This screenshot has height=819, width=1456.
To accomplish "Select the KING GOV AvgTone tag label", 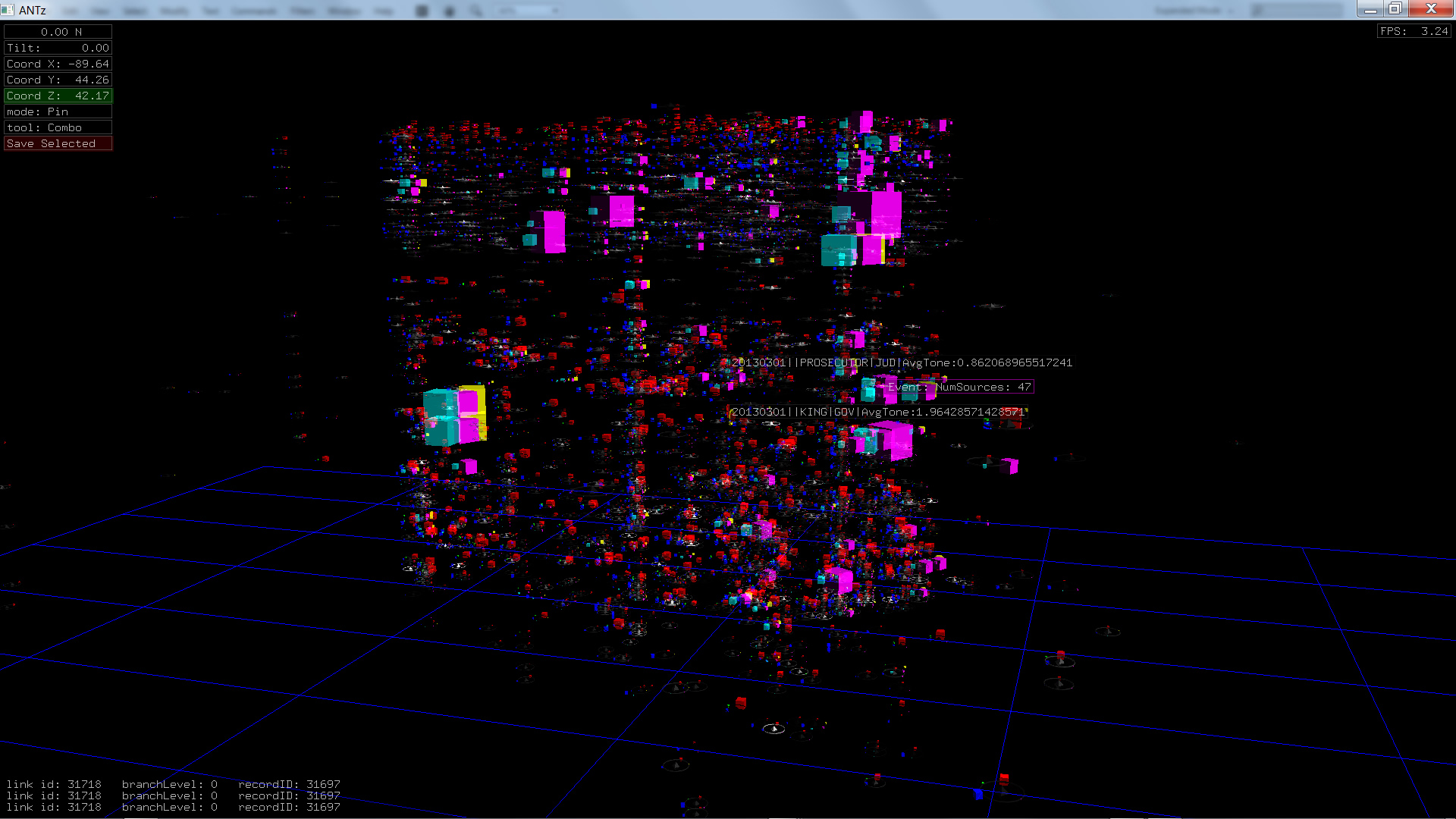I will pyautogui.click(x=877, y=412).
